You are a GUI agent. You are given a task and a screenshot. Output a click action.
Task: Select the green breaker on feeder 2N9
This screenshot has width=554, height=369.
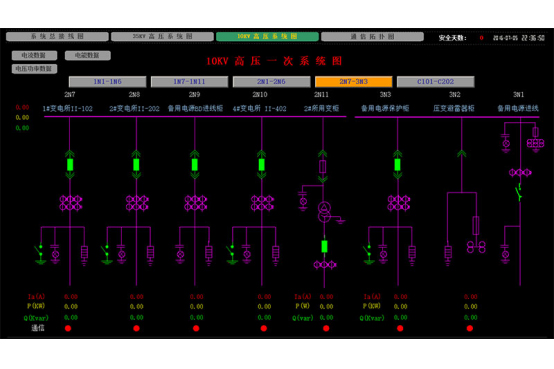coord(195,165)
